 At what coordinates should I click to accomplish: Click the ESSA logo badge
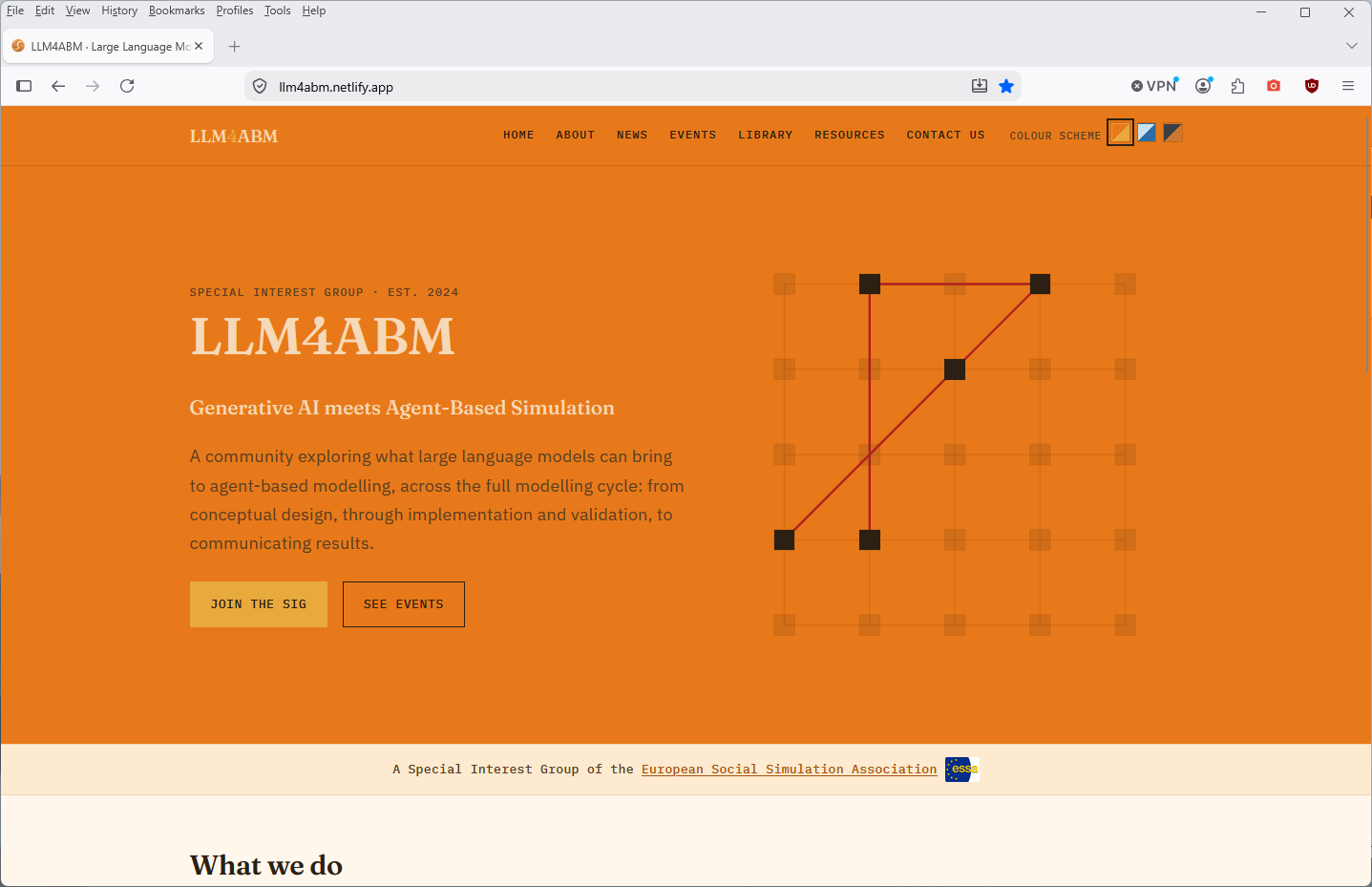(962, 770)
